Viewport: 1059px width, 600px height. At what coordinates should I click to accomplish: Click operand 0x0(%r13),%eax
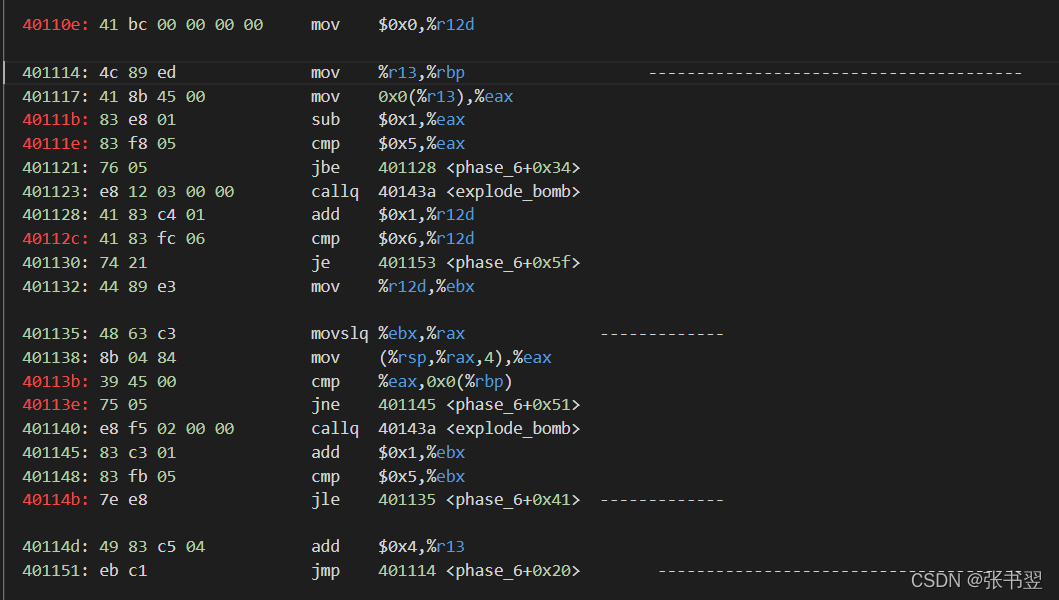pos(446,97)
